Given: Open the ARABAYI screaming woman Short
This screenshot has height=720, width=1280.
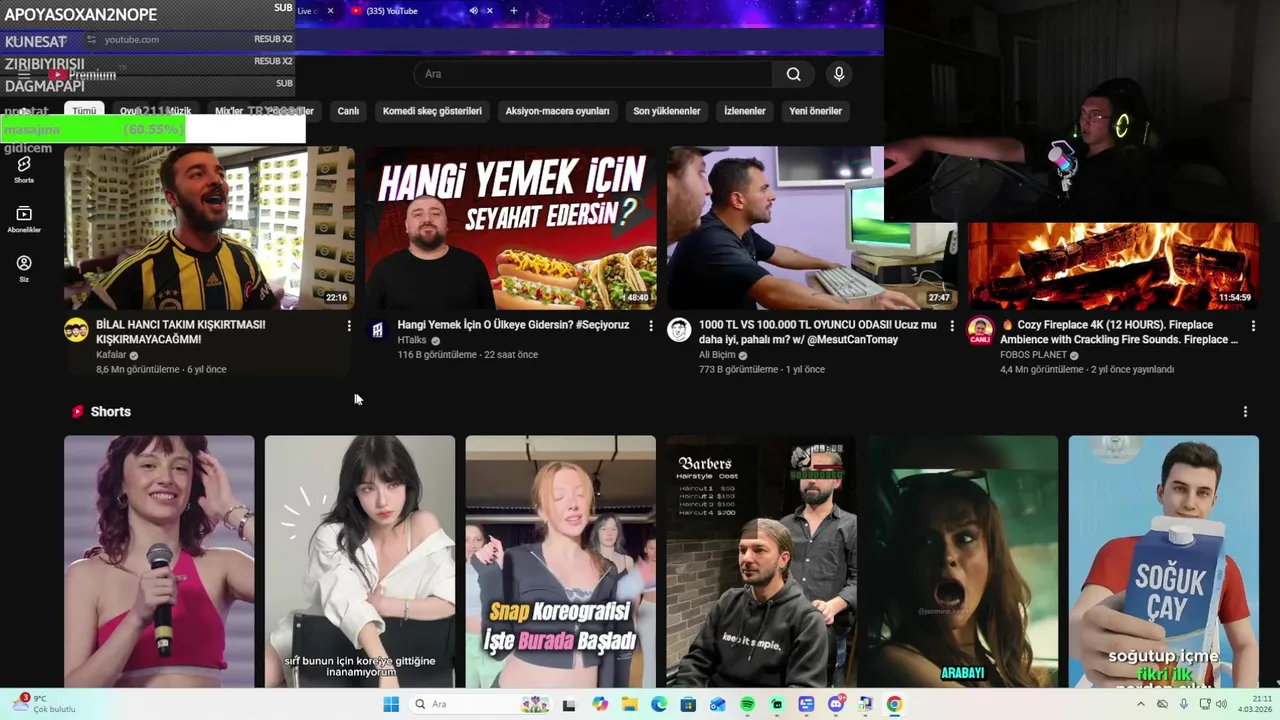Looking at the screenshot, I should 962,561.
